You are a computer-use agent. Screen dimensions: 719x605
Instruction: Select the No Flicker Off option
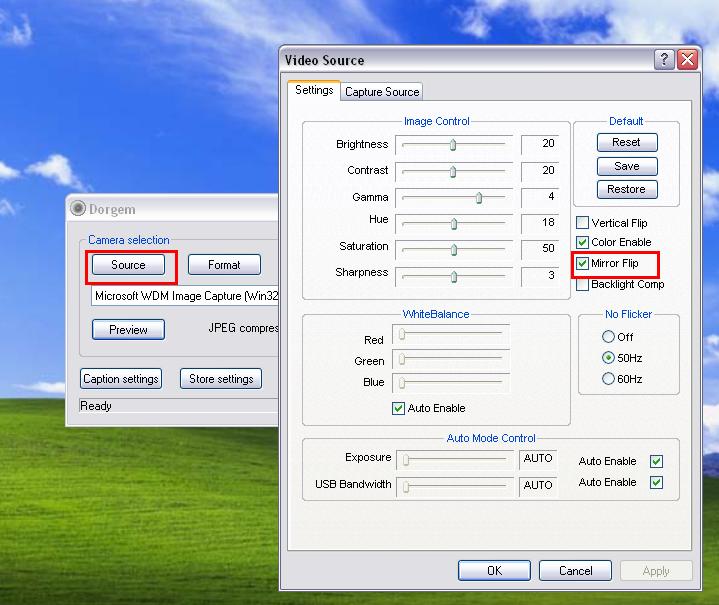coord(608,337)
